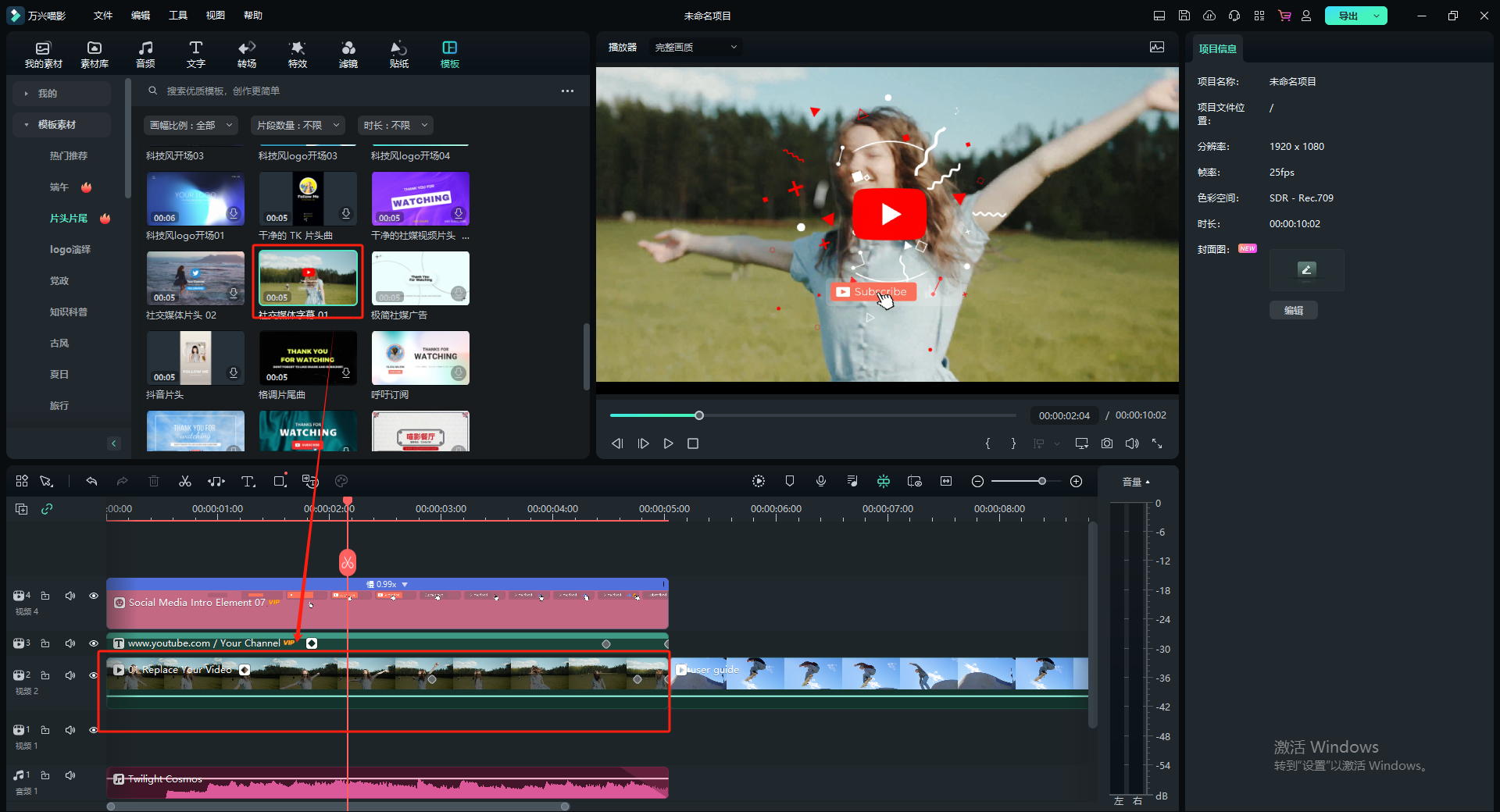
Task: Hide video track 4 with eye icon
Action: 94,596
